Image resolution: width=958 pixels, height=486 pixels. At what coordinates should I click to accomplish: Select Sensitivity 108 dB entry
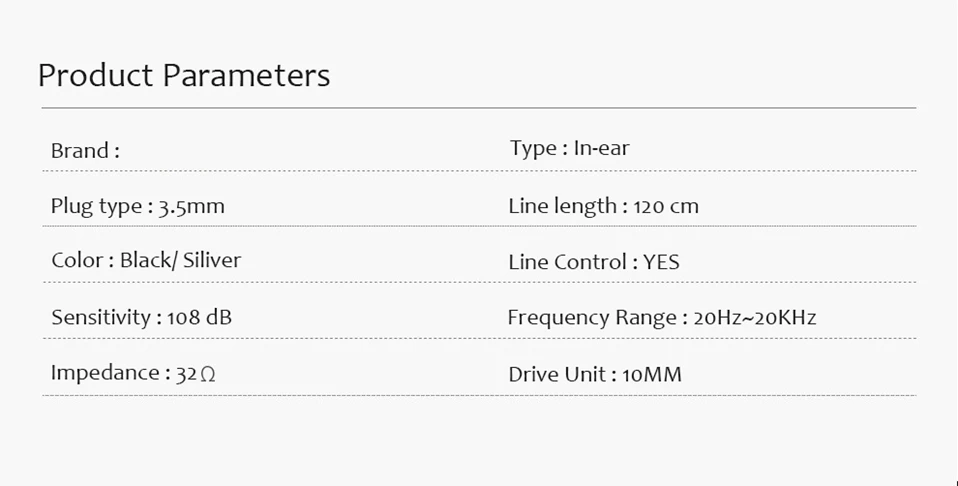point(141,317)
